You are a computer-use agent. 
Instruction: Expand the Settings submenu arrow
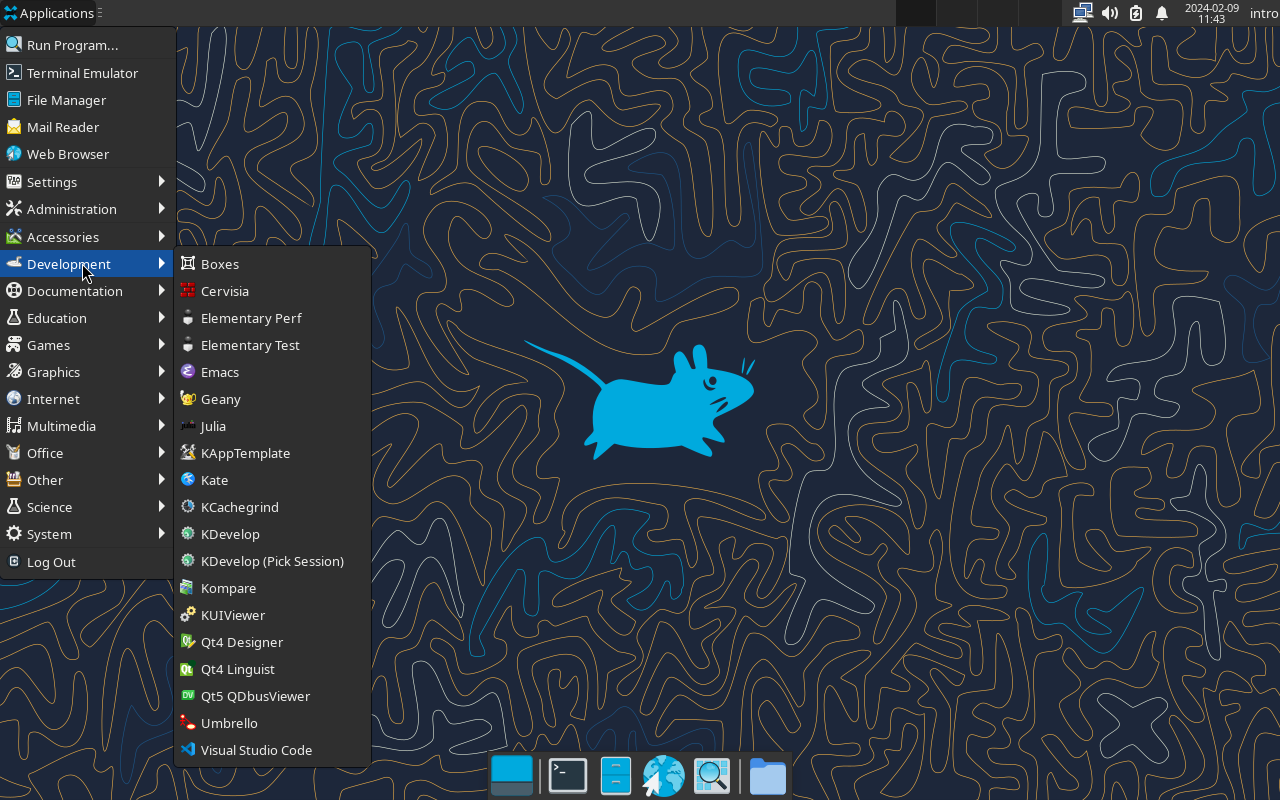click(x=161, y=181)
